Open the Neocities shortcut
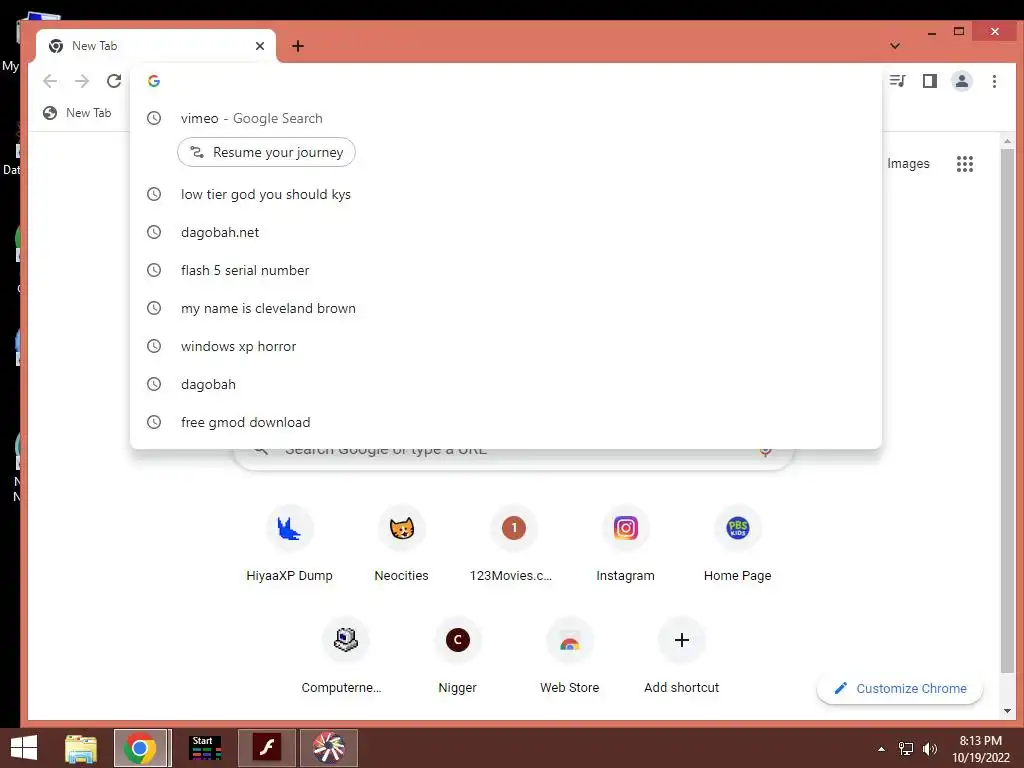The image size is (1024, 768). tap(402, 544)
